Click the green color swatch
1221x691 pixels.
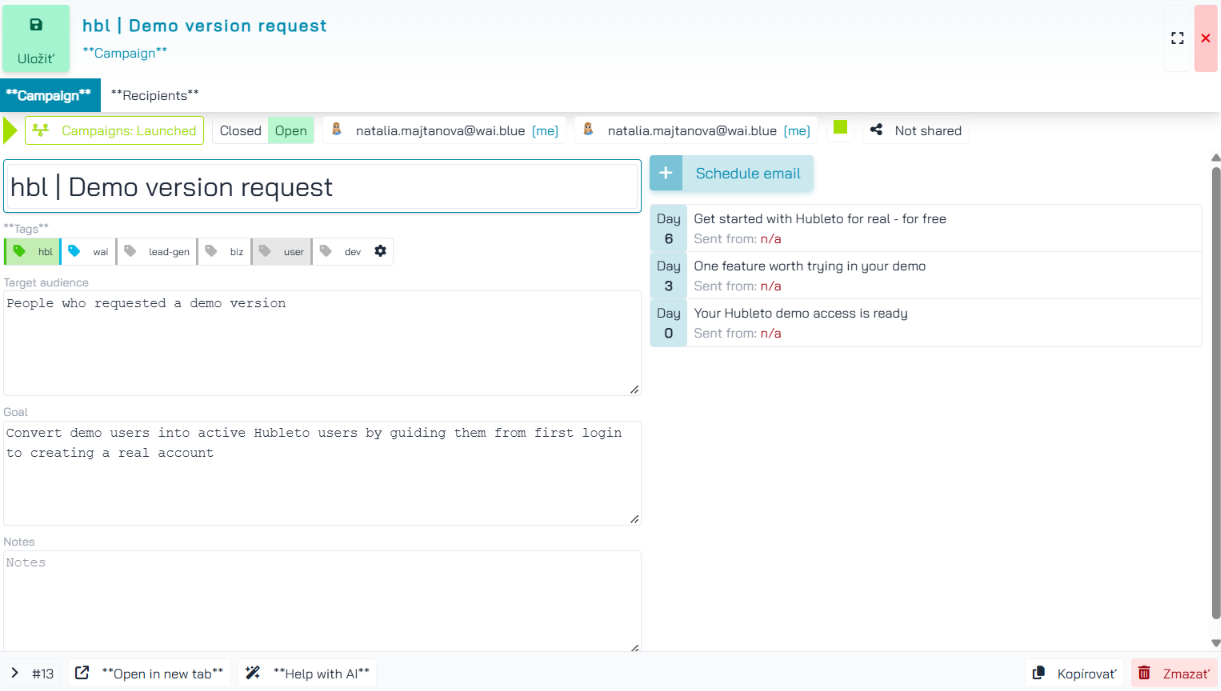coord(841,127)
